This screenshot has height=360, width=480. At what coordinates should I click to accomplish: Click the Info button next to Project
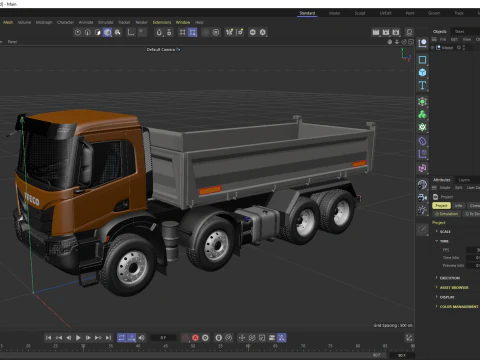click(459, 206)
